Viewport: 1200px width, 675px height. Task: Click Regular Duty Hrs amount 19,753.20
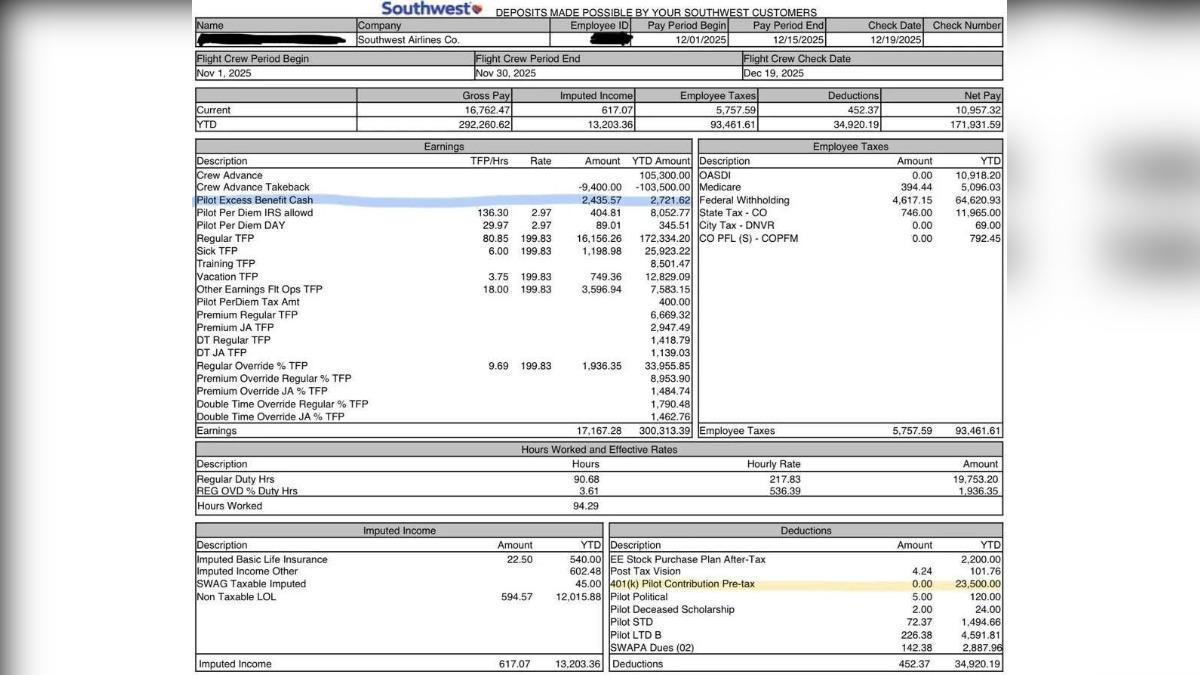click(x=977, y=480)
